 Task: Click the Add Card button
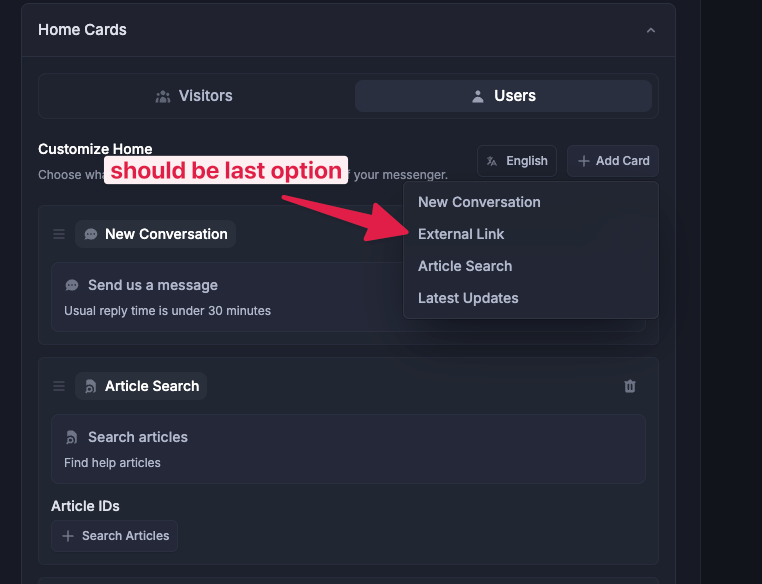(613, 161)
